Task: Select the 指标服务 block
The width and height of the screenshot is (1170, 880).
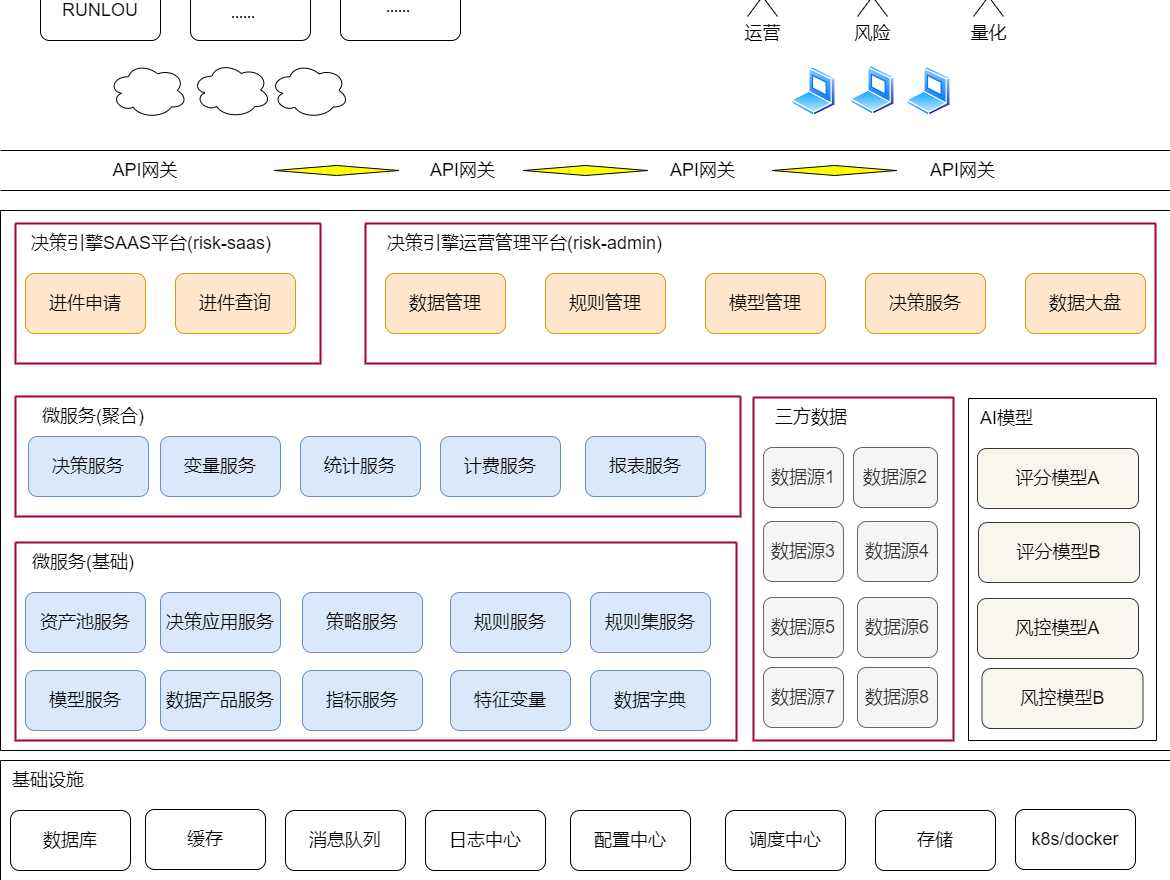Action: click(362, 700)
